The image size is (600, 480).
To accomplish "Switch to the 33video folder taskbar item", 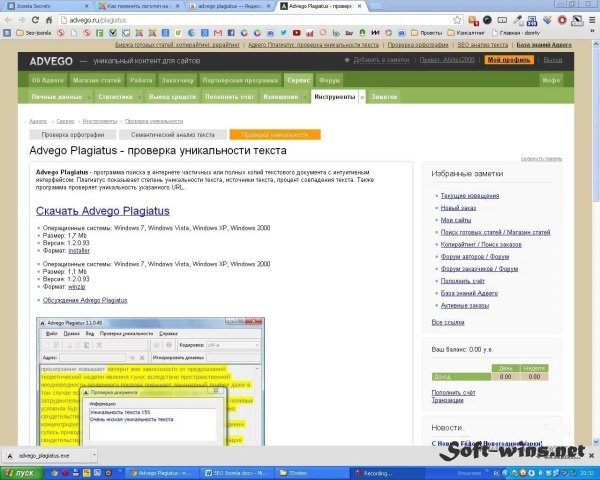I will pyautogui.click(x=310, y=473).
